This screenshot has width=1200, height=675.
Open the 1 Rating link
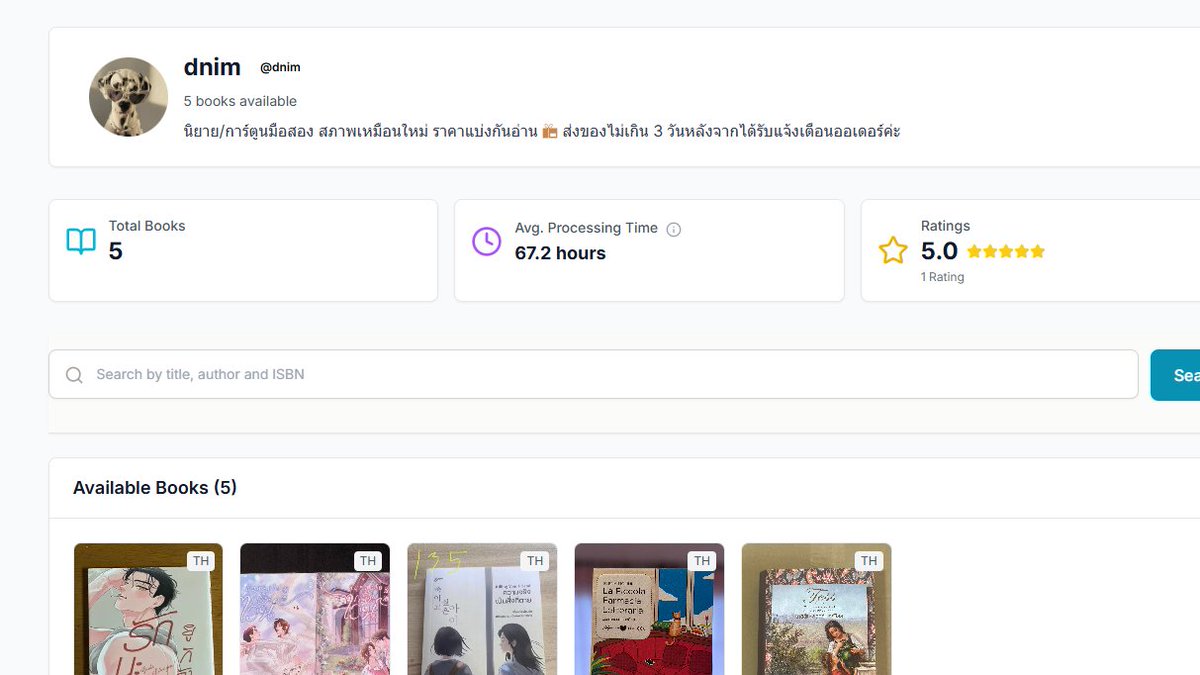(x=942, y=277)
